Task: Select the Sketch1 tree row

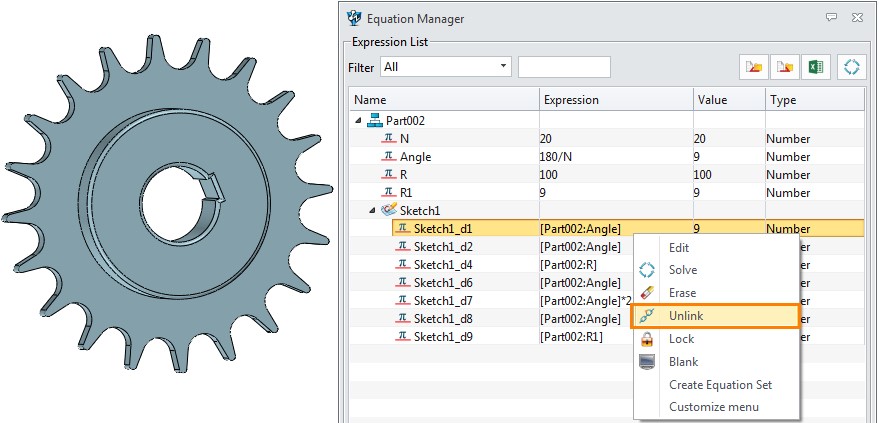Action: (x=608, y=211)
